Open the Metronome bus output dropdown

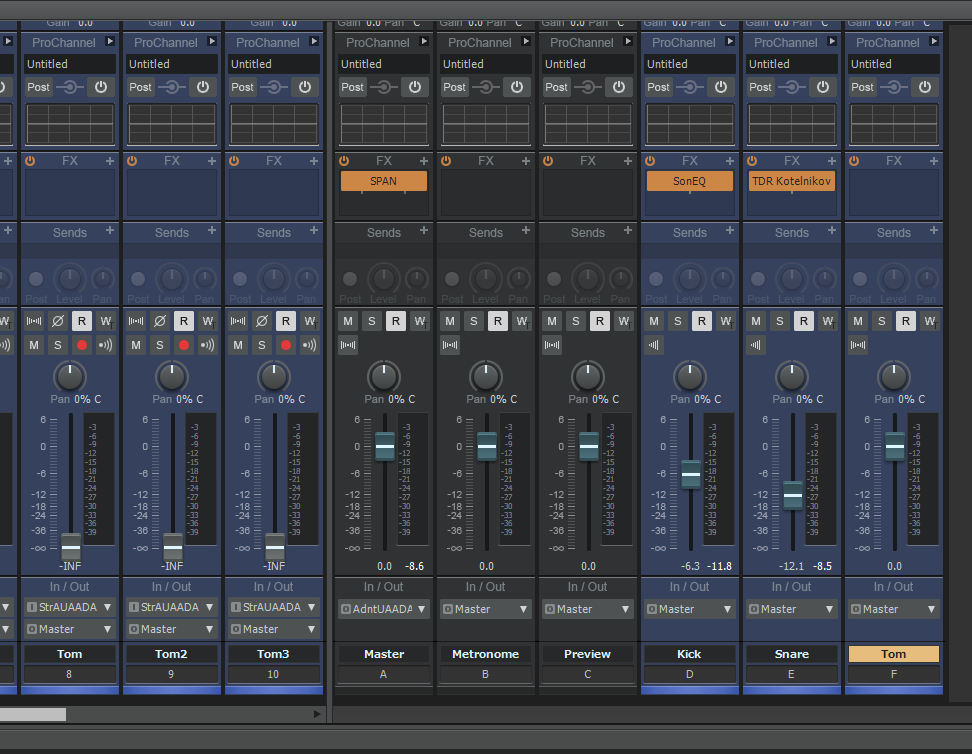pos(486,609)
